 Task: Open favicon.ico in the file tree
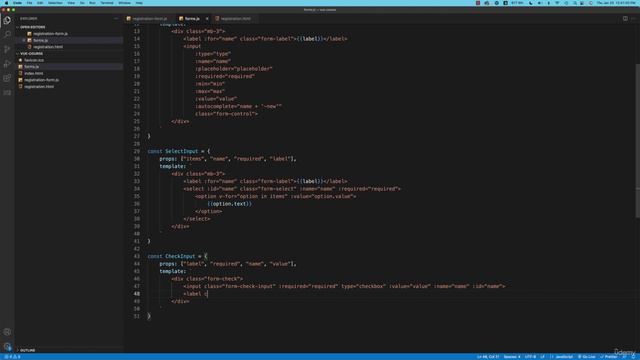tap(33, 60)
